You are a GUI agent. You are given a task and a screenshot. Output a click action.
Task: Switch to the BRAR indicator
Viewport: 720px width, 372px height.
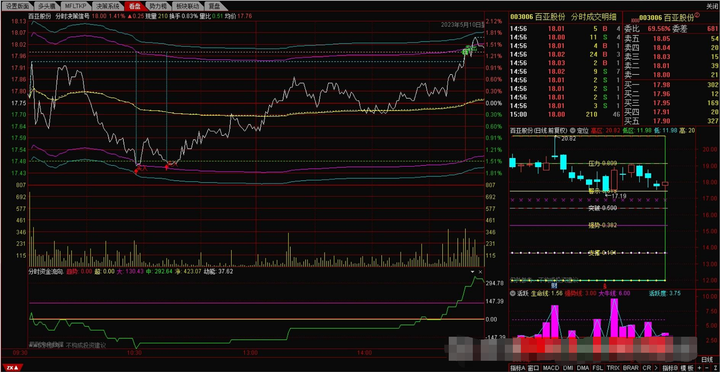[630, 368]
